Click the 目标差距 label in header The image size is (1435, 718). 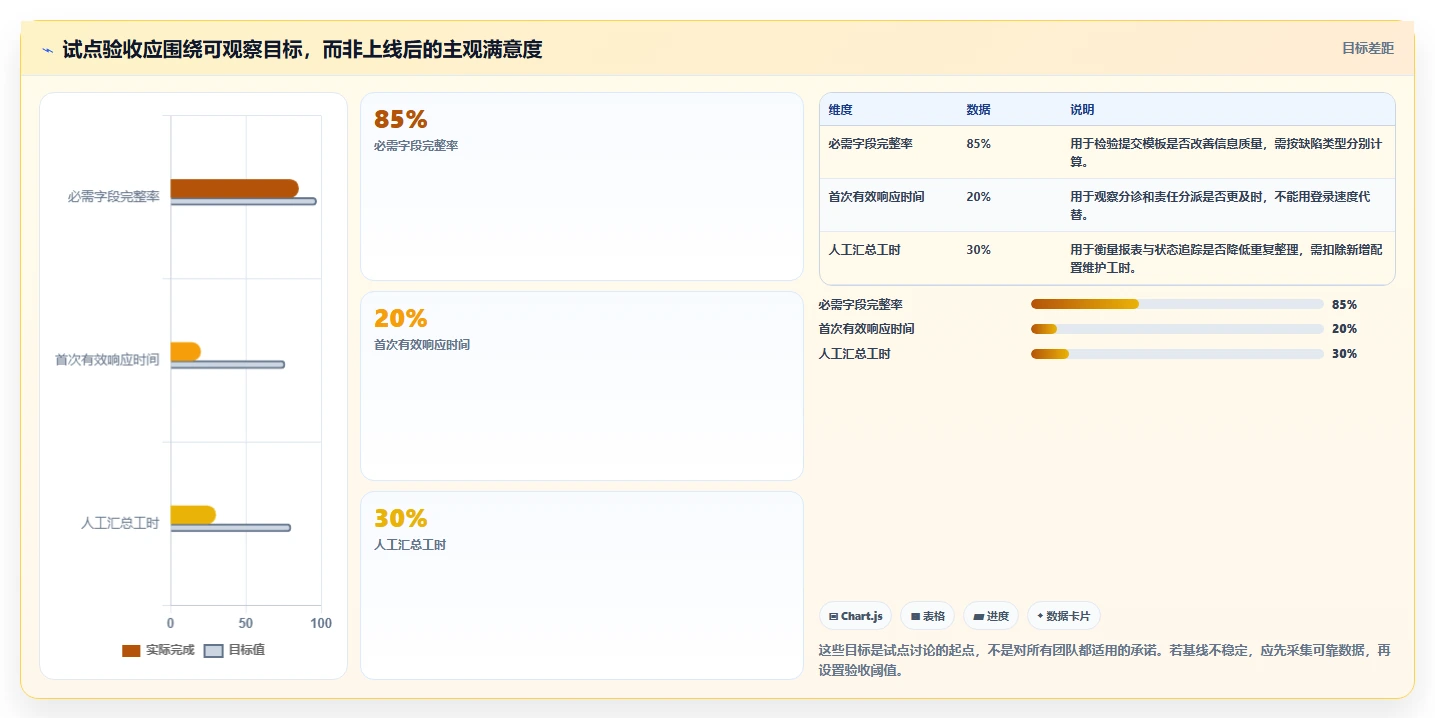click(x=1367, y=48)
